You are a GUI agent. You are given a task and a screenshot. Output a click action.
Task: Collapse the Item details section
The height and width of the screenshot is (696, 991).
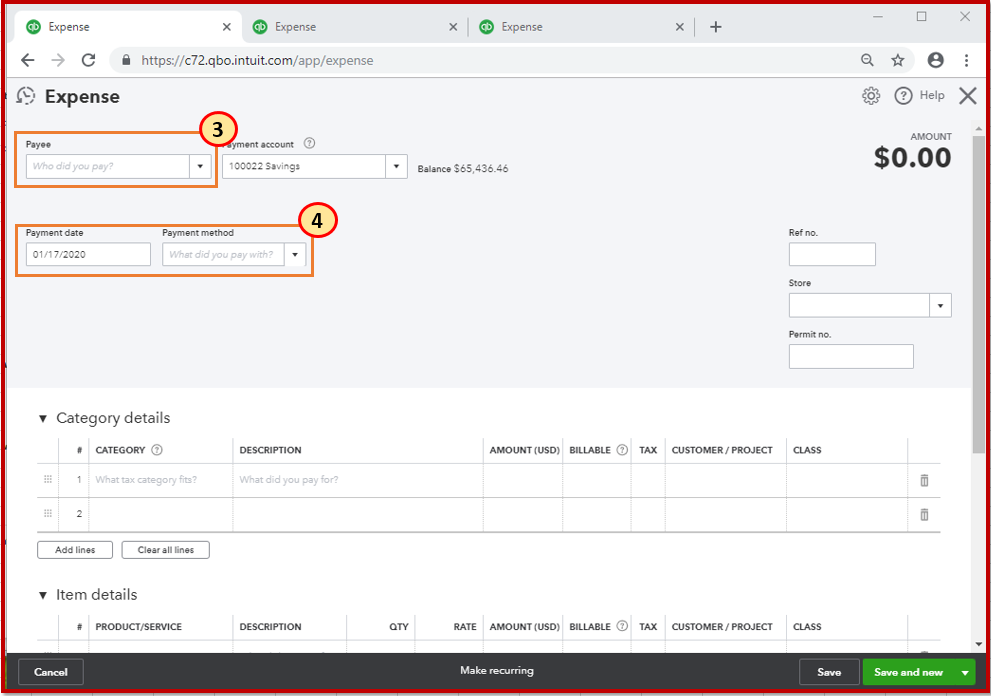[43, 595]
